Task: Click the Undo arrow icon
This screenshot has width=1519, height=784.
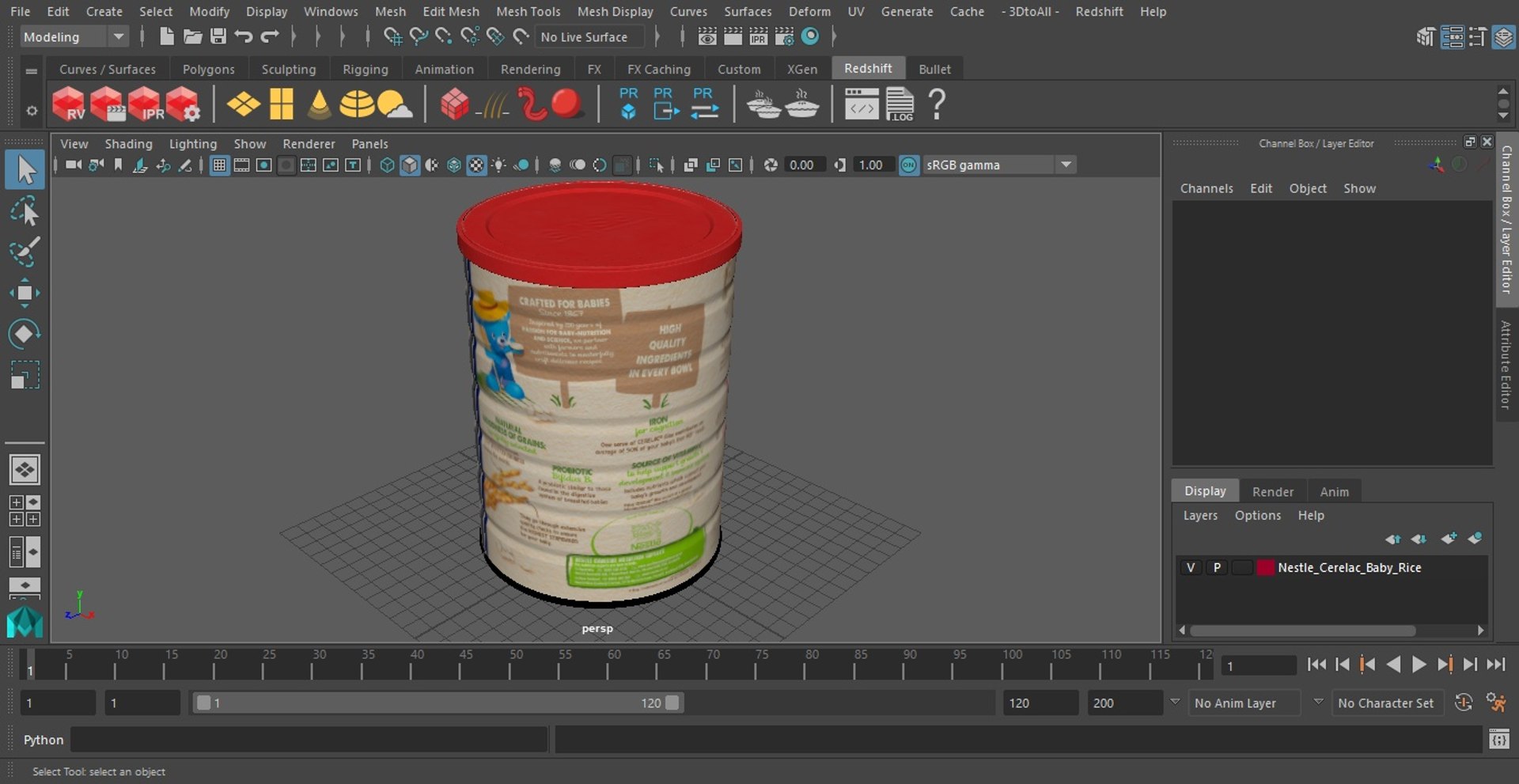Action: click(x=244, y=36)
